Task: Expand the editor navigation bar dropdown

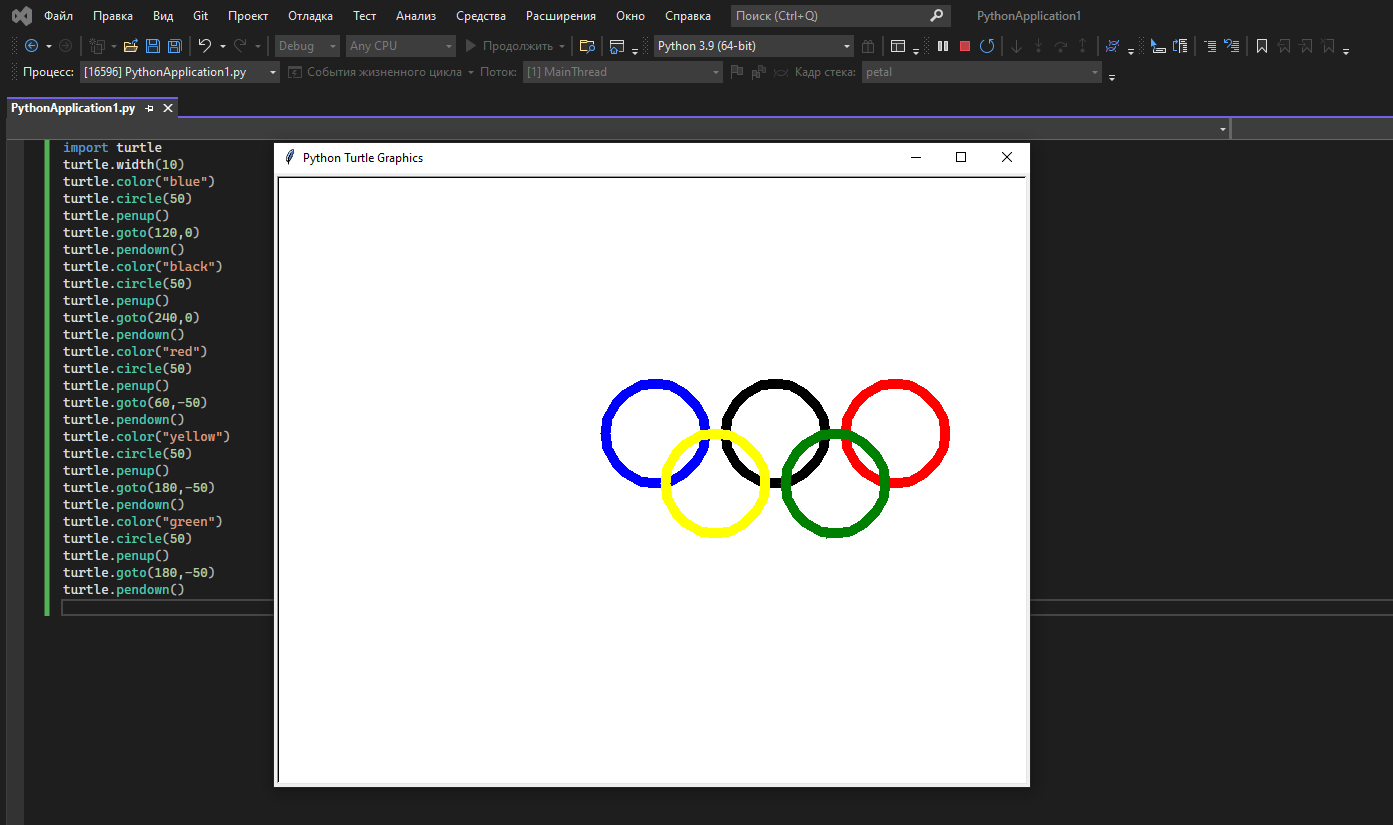Action: [x=1223, y=130]
